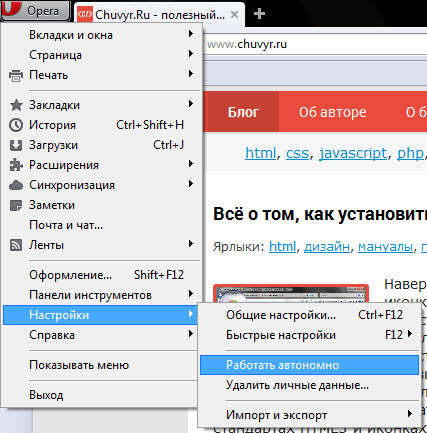Viewport: 427px width, 433px height.
Task: Follow the css link
Action: point(297,153)
